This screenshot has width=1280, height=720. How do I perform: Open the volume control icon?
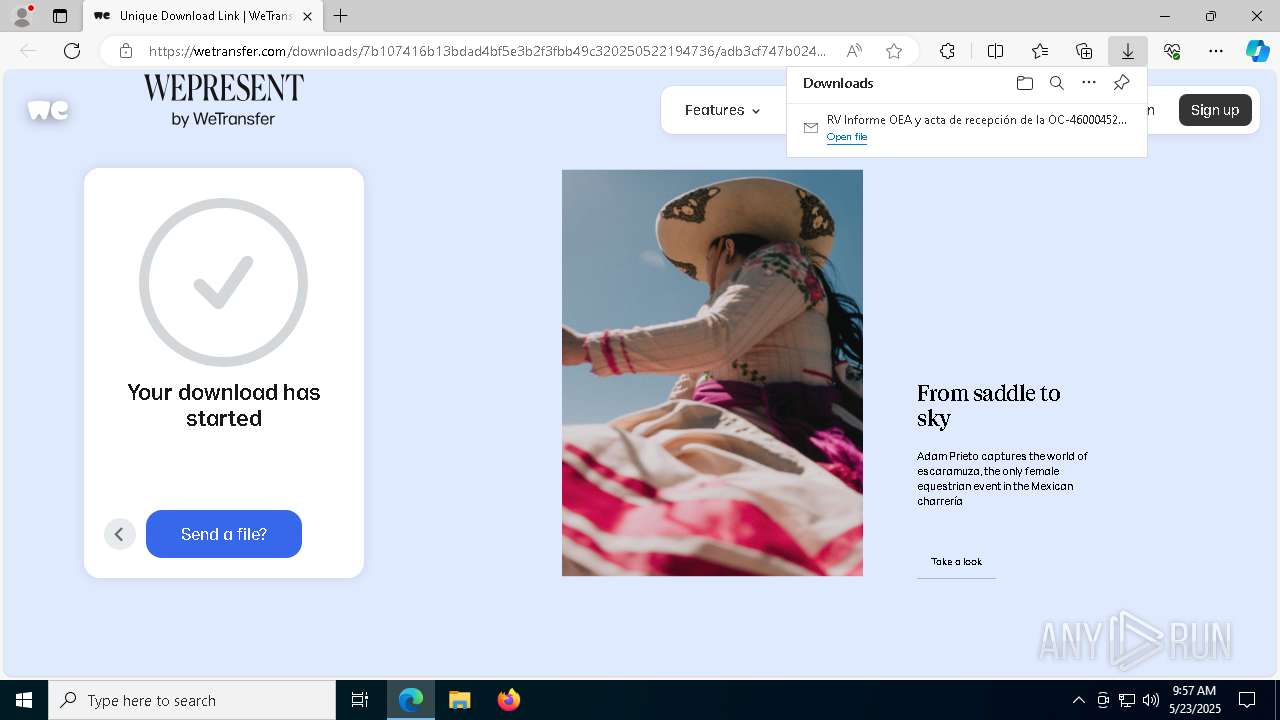coord(1150,700)
